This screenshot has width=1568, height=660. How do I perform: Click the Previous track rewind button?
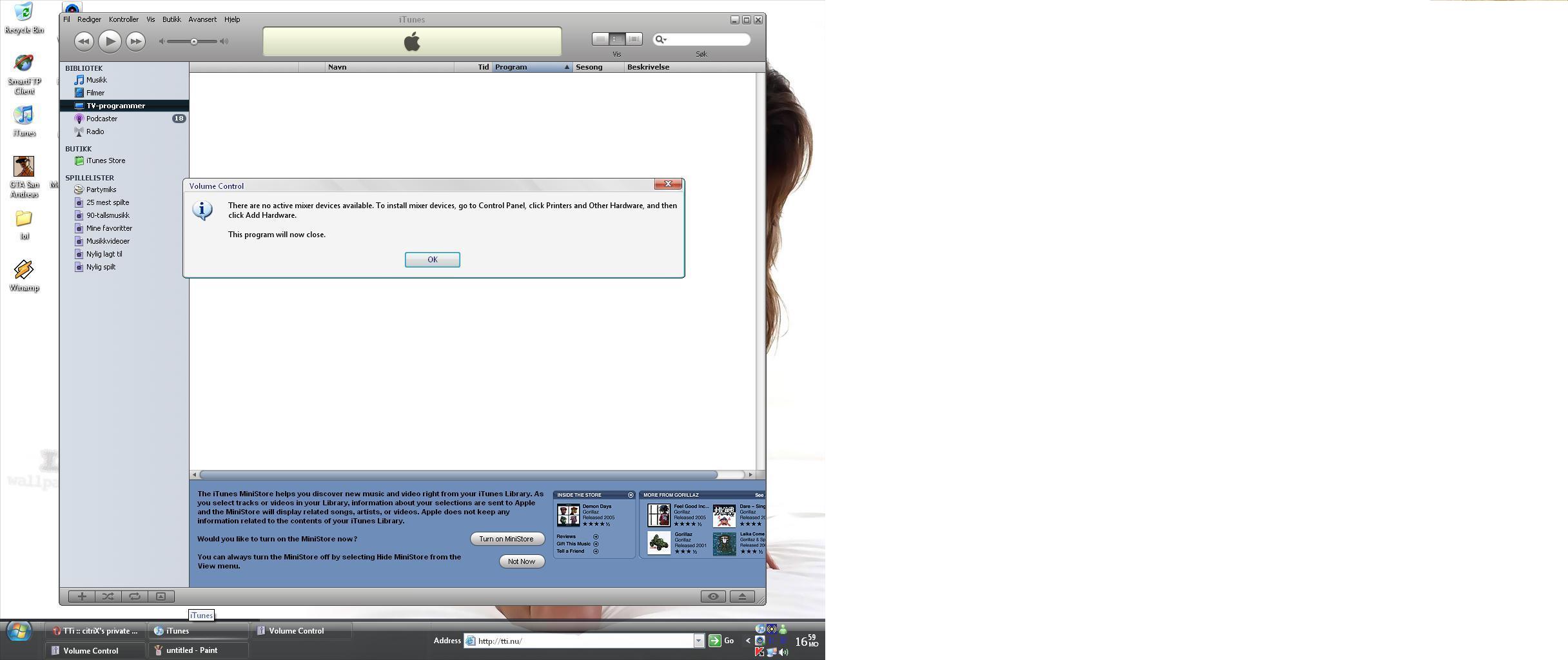tap(83, 41)
